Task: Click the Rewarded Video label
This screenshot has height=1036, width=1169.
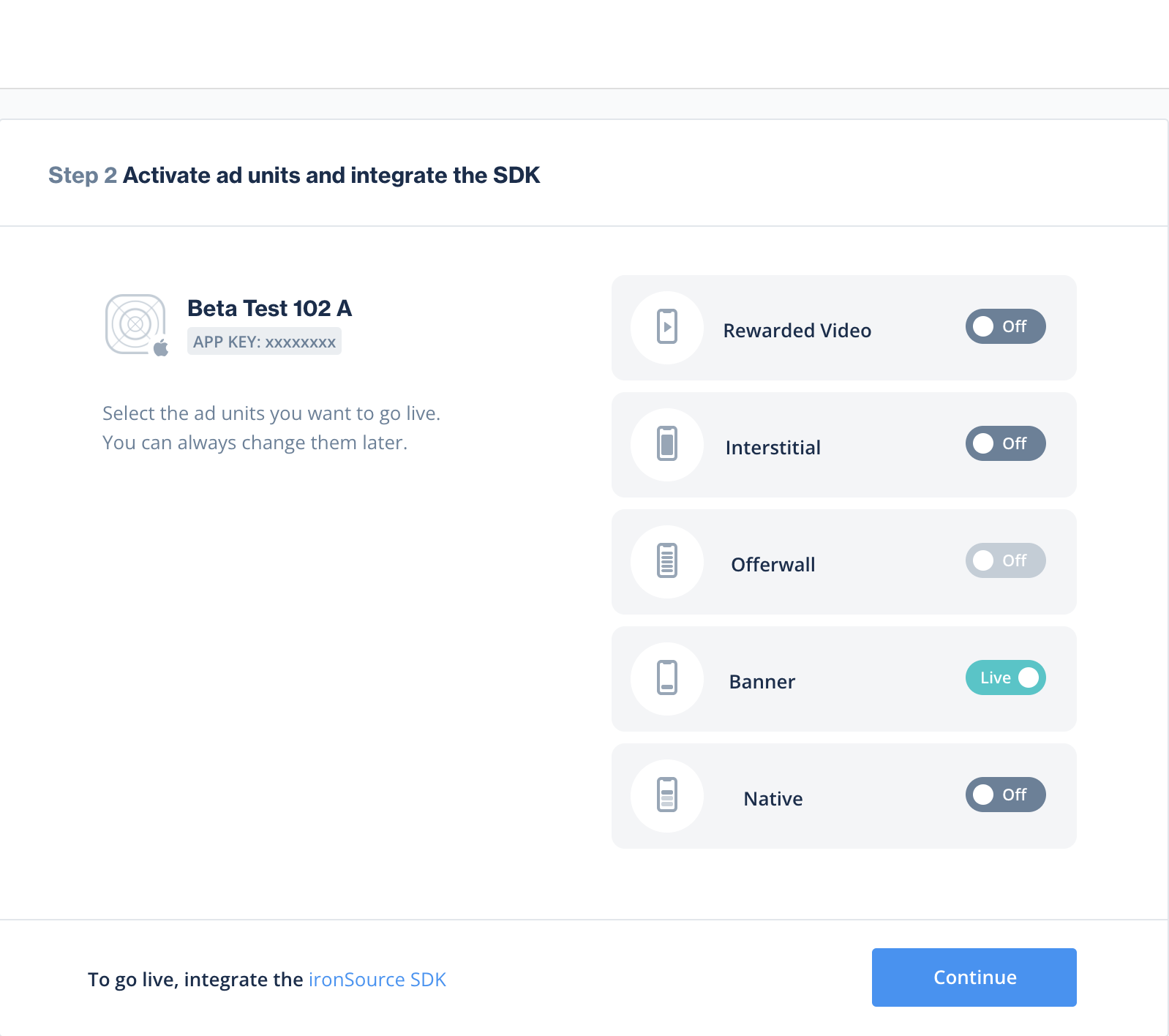Action: tap(797, 331)
